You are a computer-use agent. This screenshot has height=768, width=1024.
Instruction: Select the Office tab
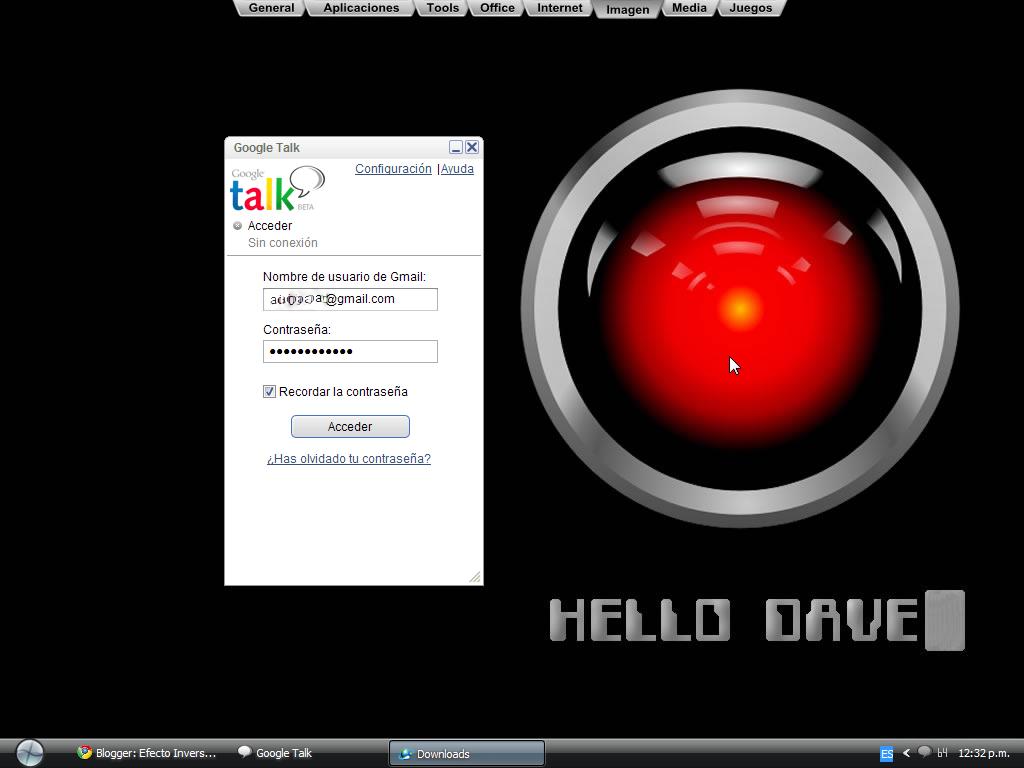pyautogui.click(x=497, y=8)
